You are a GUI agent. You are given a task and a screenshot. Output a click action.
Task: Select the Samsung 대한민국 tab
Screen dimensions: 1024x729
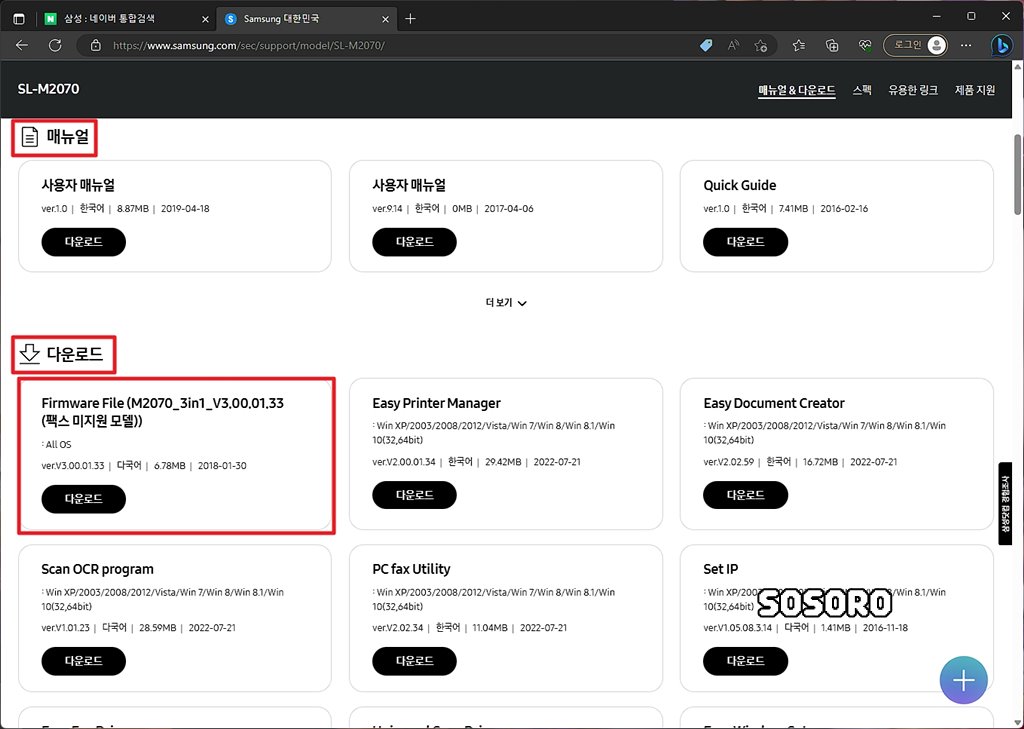point(306,19)
